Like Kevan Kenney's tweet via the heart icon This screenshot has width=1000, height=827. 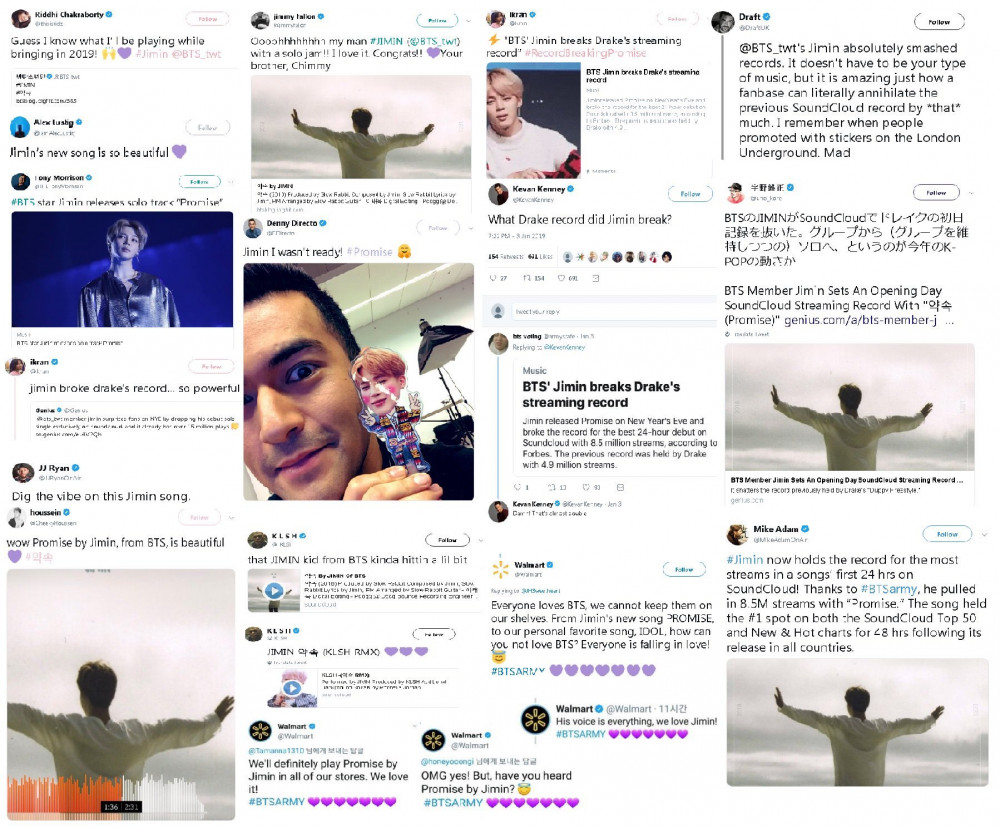(x=561, y=278)
